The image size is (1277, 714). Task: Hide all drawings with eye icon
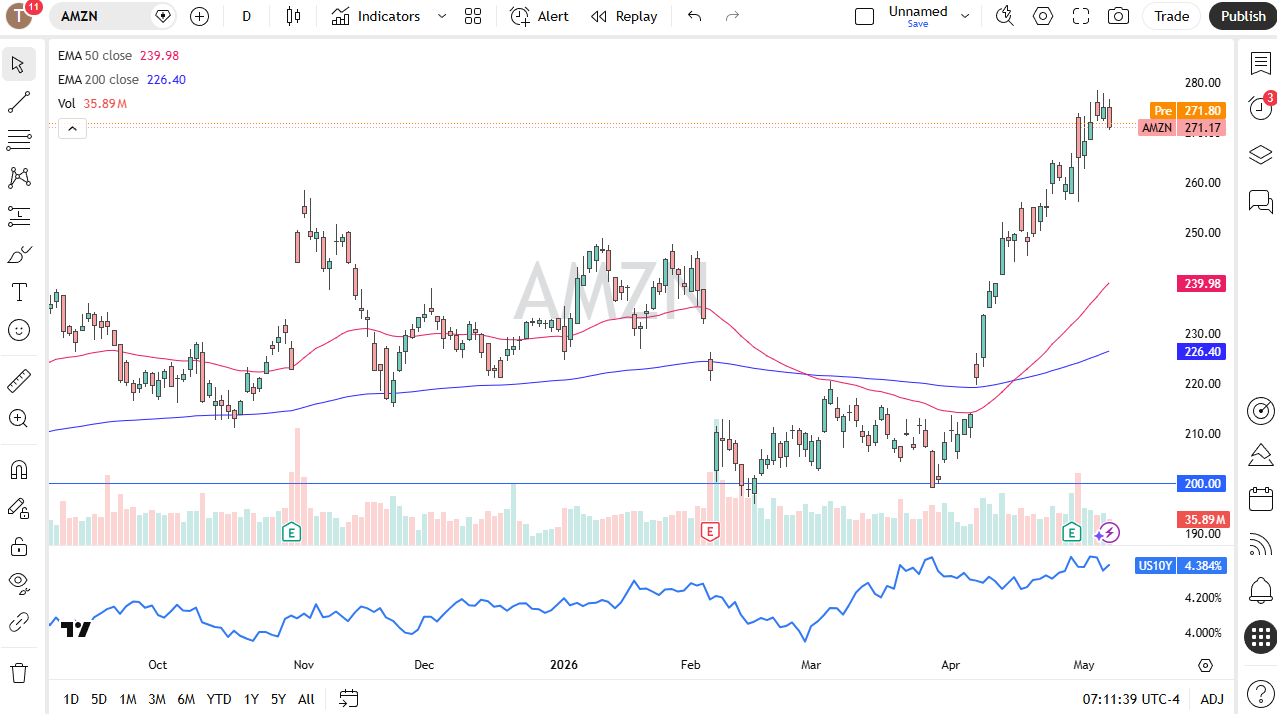[x=18, y=583]
